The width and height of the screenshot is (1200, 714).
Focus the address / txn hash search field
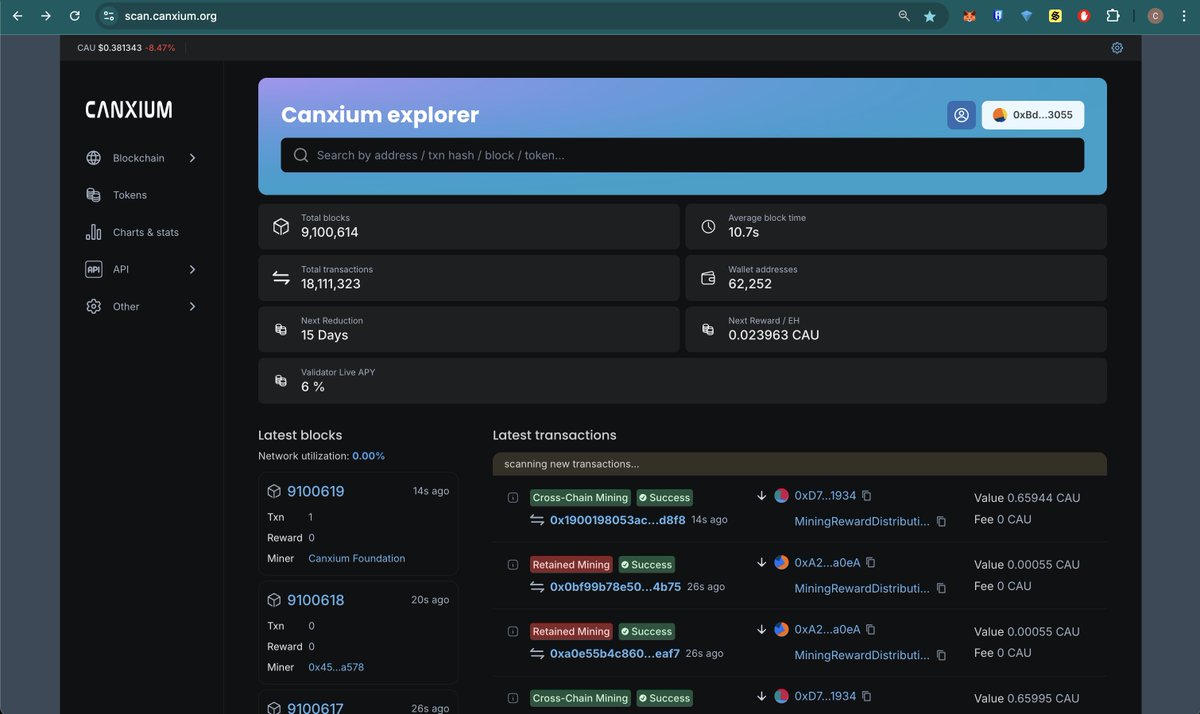(x=682, y=155)
